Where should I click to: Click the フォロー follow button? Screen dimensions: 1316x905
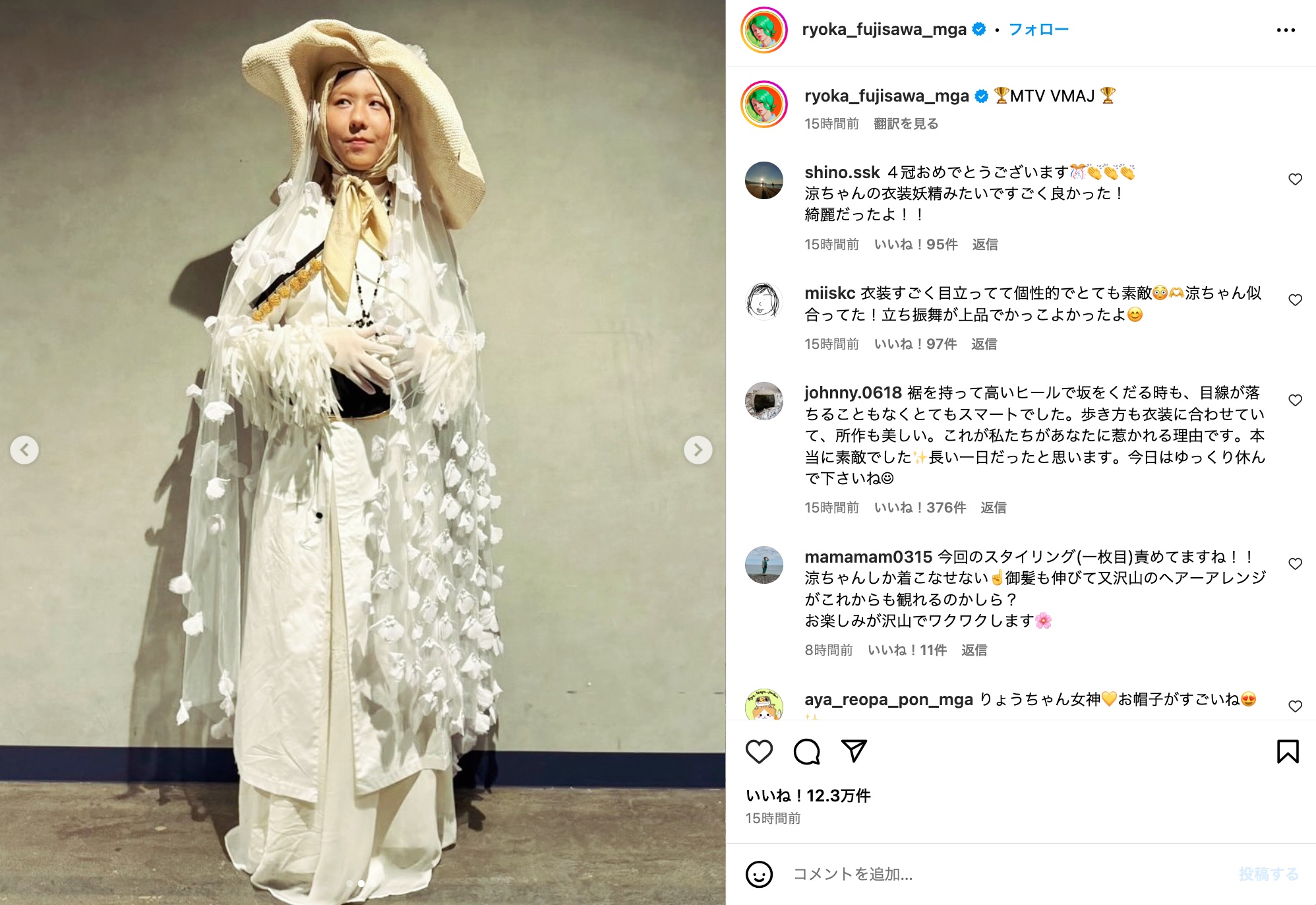click(1038, 29)
